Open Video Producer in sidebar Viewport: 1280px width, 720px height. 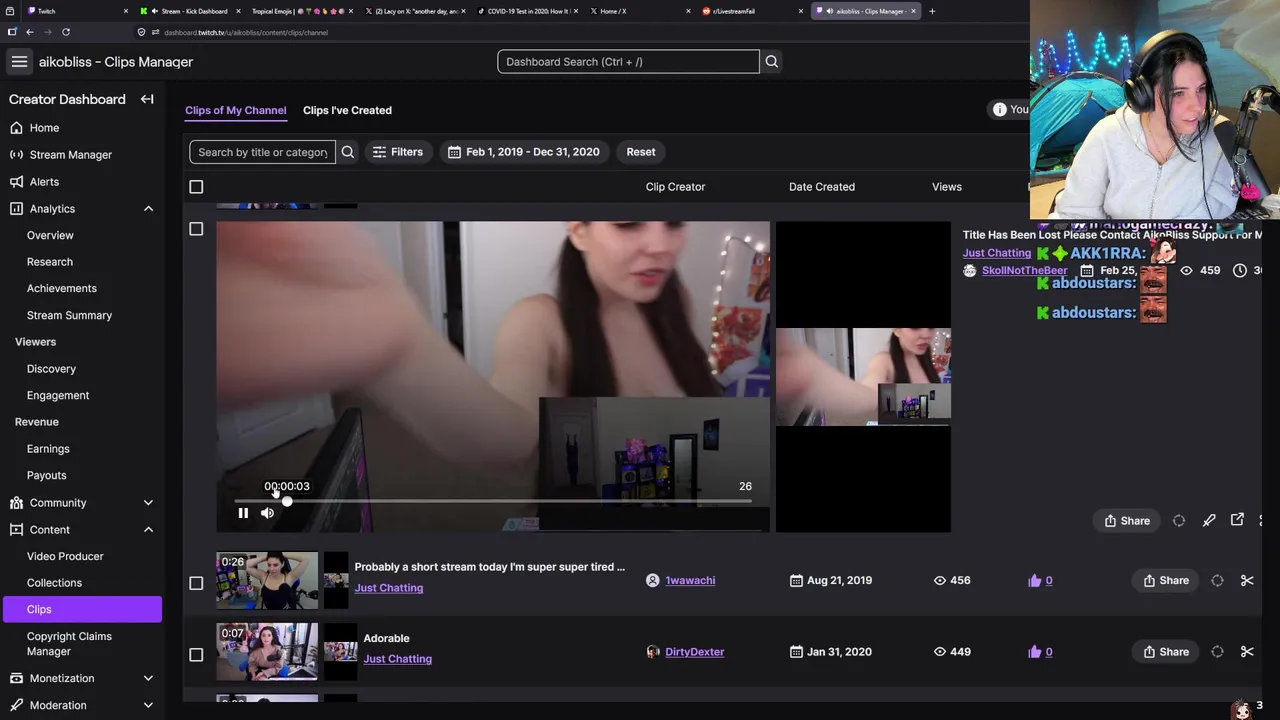(x=65, y=556)
